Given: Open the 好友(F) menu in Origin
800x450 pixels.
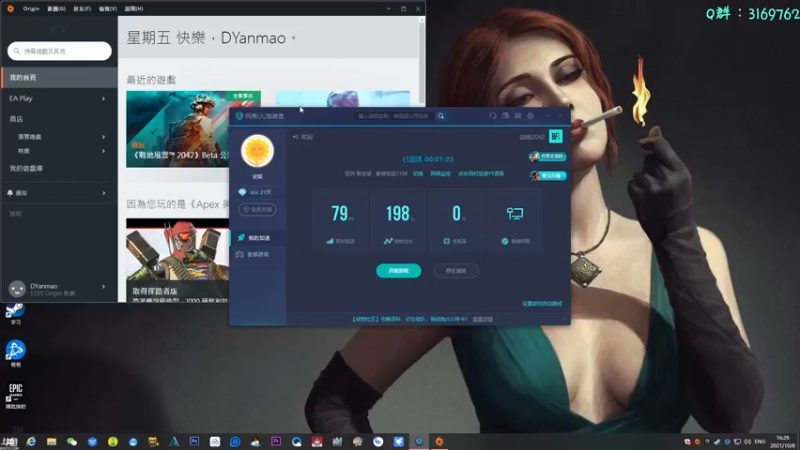Looking at the screenshot, I should point(82,9).
